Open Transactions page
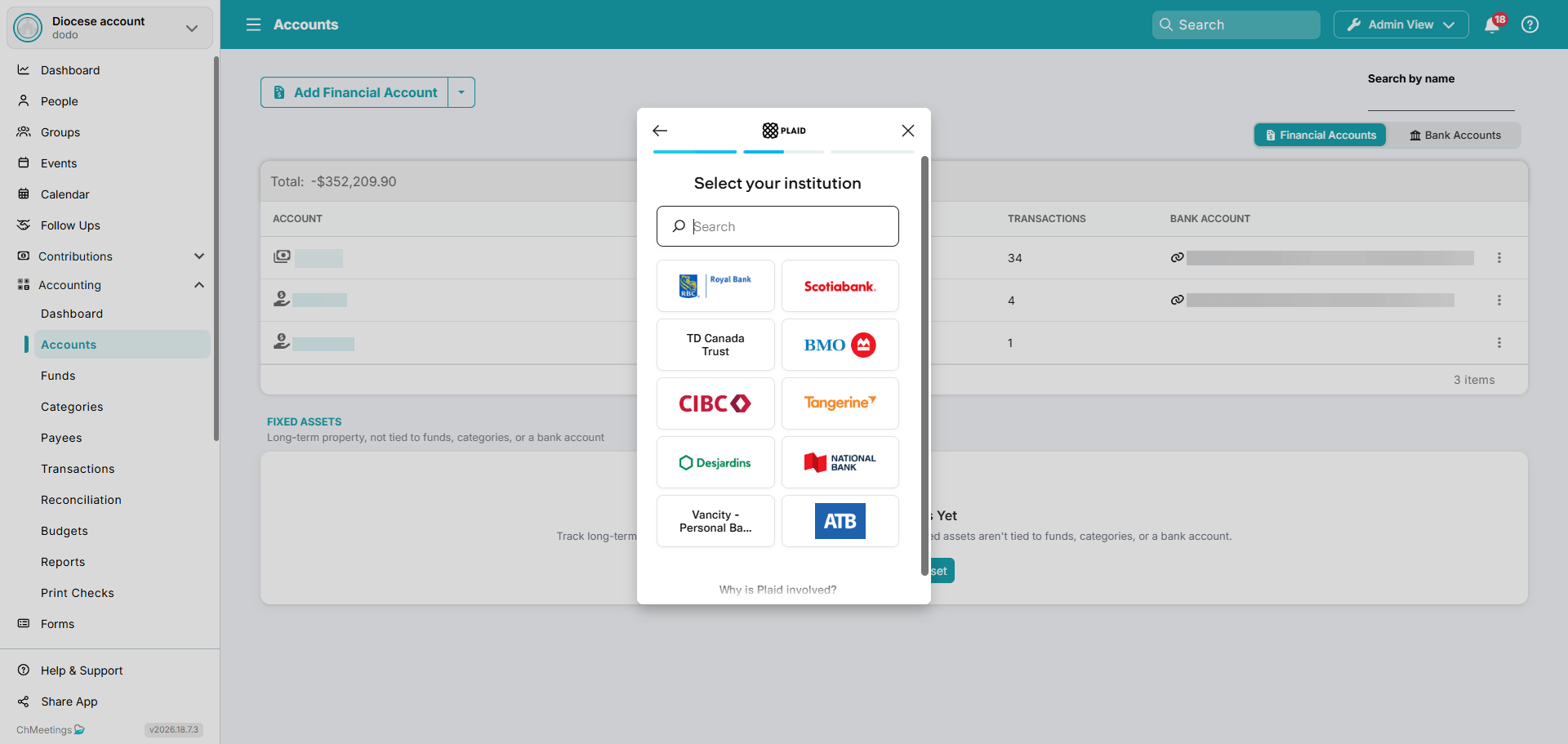 [x=78, y=469]
